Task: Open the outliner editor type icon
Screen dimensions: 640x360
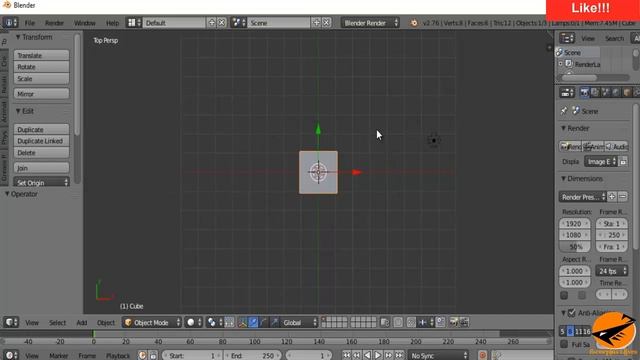Action: coord(567,38)
